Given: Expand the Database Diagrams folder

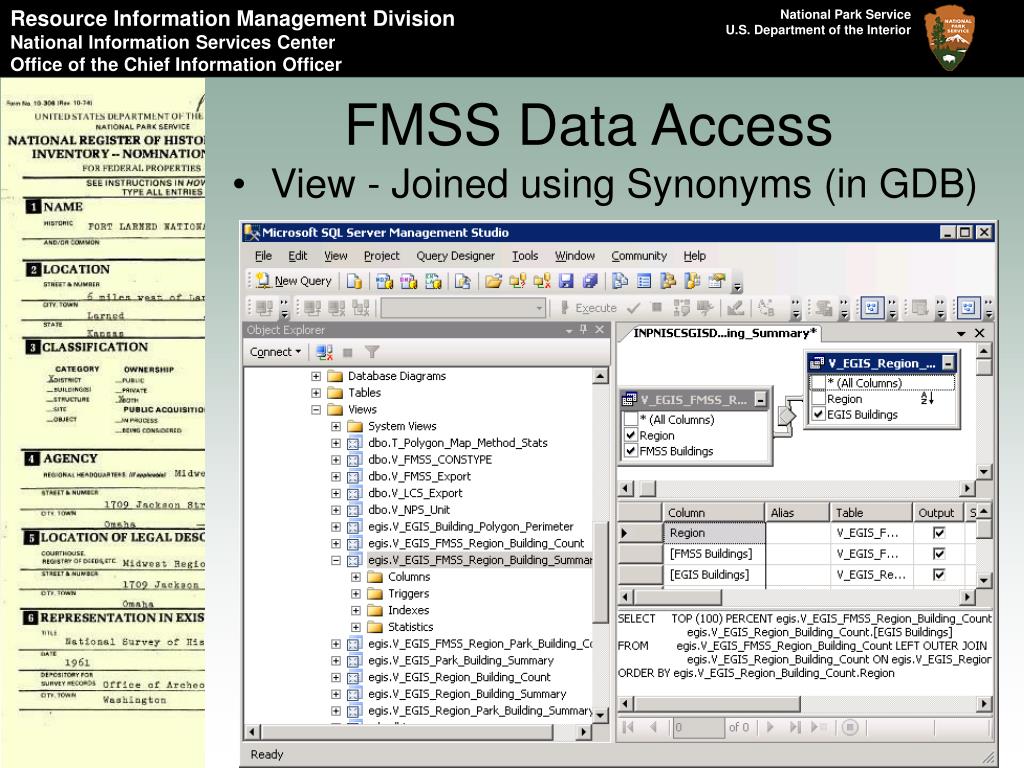Looking at the screenshot, I should pyautogui.click(x=316, y=376).
